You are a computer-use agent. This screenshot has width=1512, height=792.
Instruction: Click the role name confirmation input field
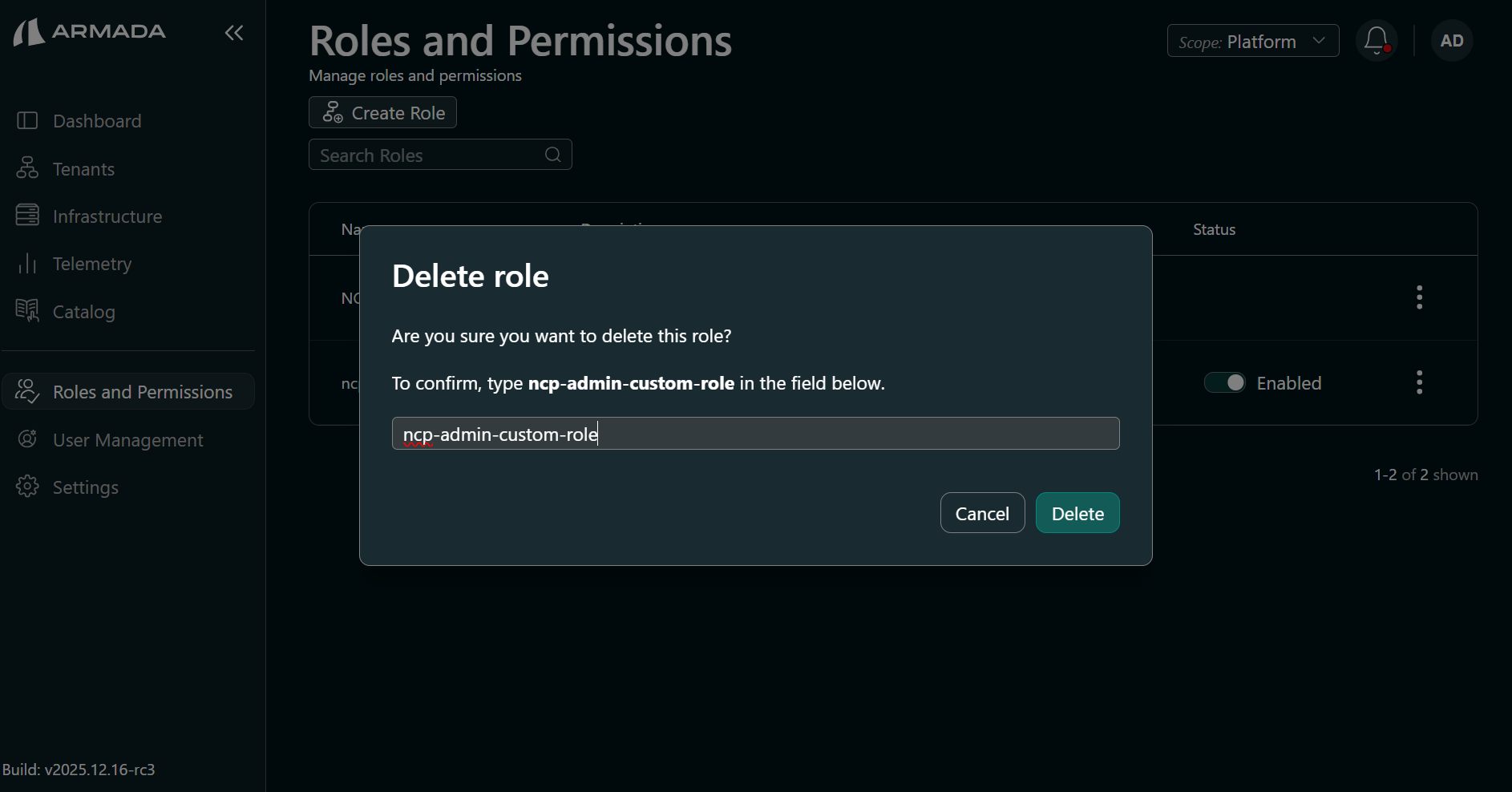754,434
